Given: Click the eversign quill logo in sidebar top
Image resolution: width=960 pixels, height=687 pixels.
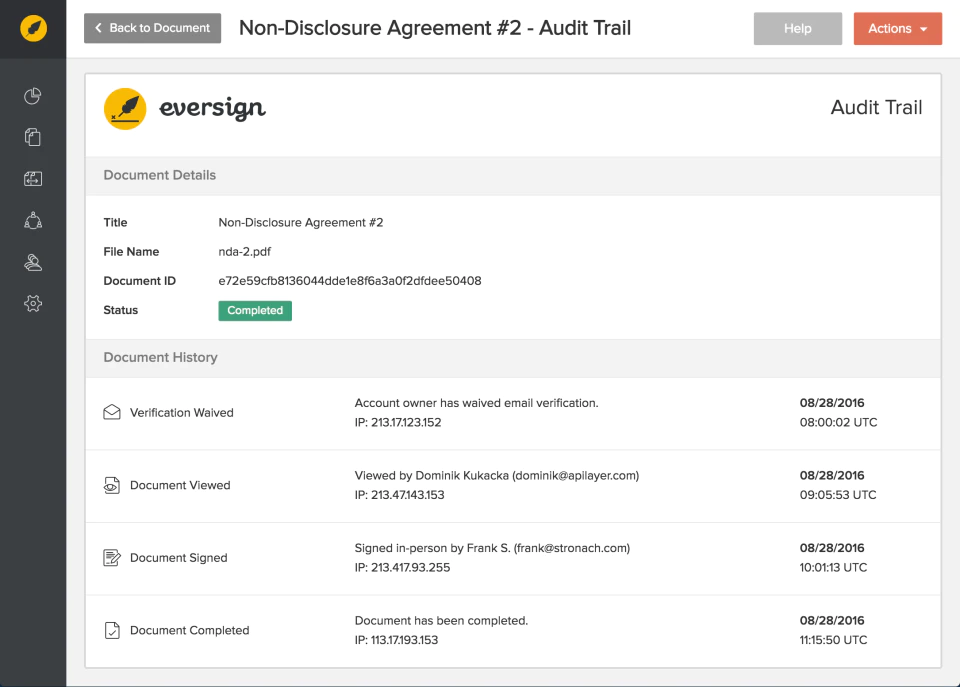Looking at the screenshot, I should 33,28.
